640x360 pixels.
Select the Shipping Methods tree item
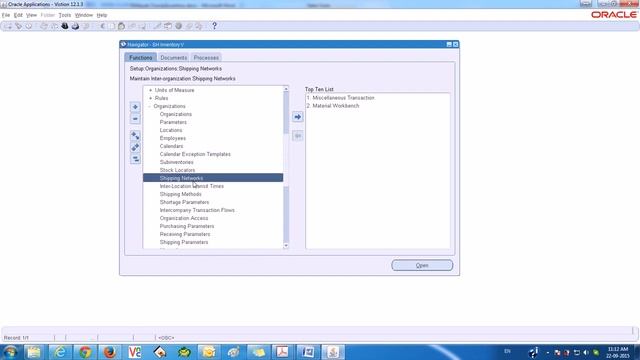(x=180, y=194)
